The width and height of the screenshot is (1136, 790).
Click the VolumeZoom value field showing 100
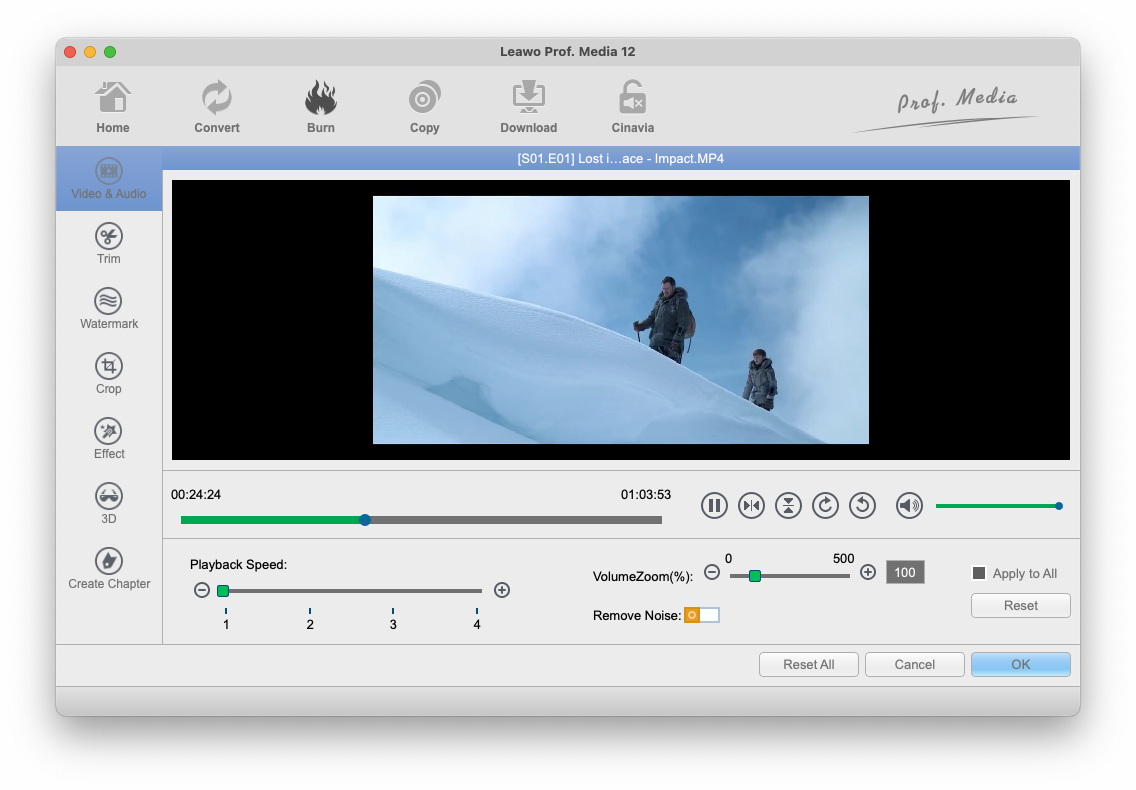coord(905,573)
